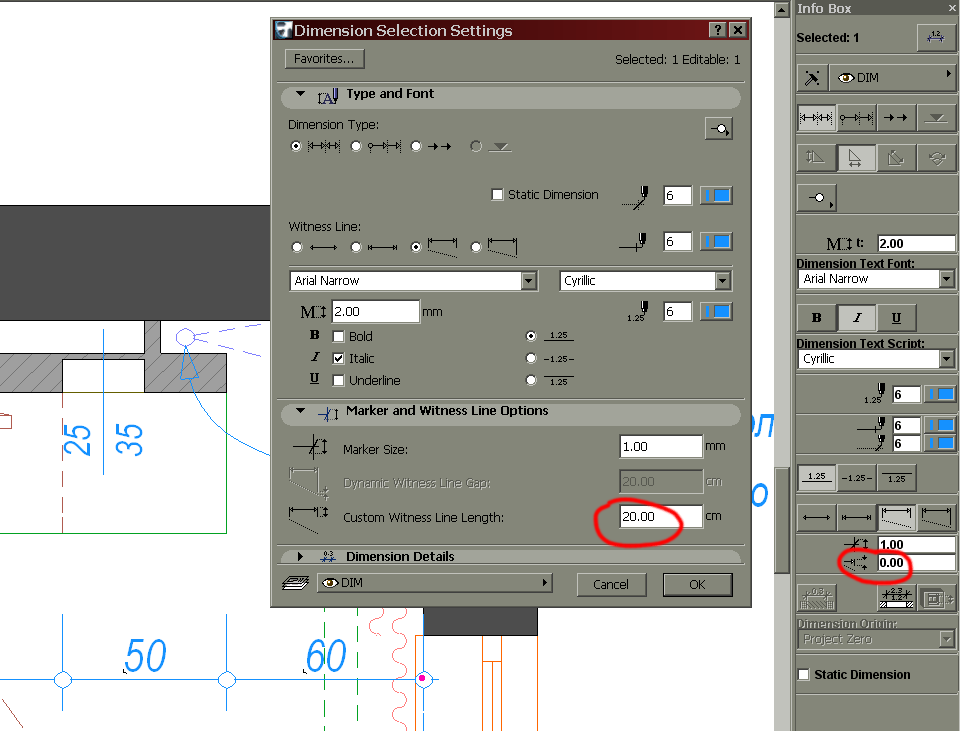Screen dimensions: 960x731
Task: Click Marker Size field showing 1.00
Action: coord(661,447)
